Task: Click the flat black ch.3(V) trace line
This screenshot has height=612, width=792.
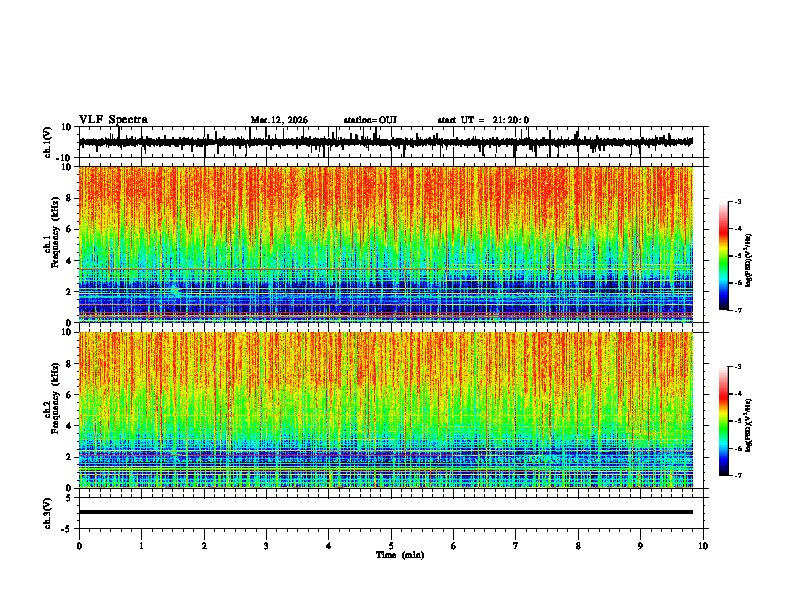Action: (386, 512)
